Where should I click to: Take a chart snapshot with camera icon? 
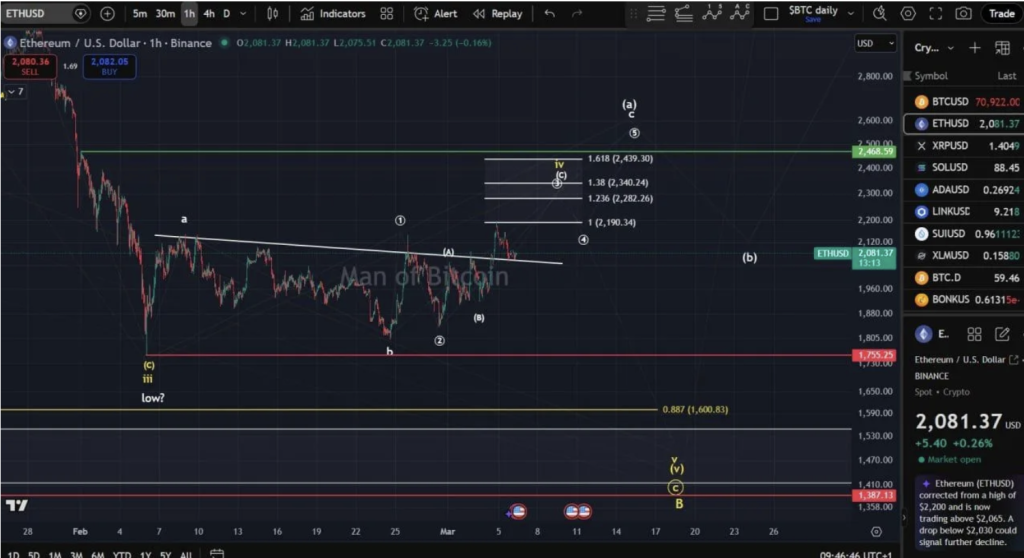pos(963,13)
